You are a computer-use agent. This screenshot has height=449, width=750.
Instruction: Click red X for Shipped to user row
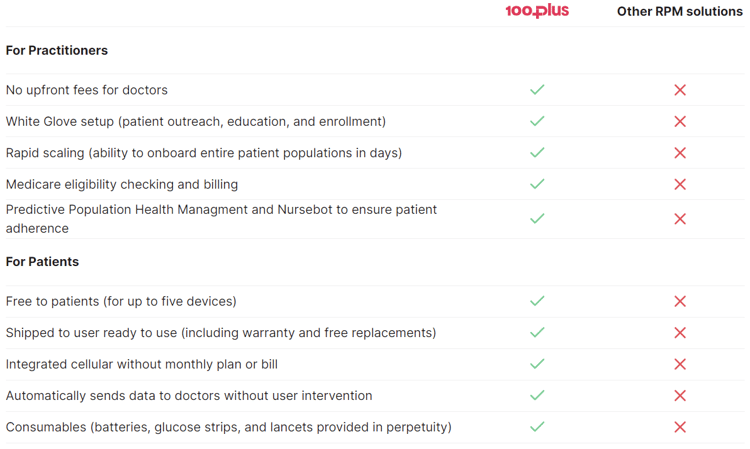point(680,333)
